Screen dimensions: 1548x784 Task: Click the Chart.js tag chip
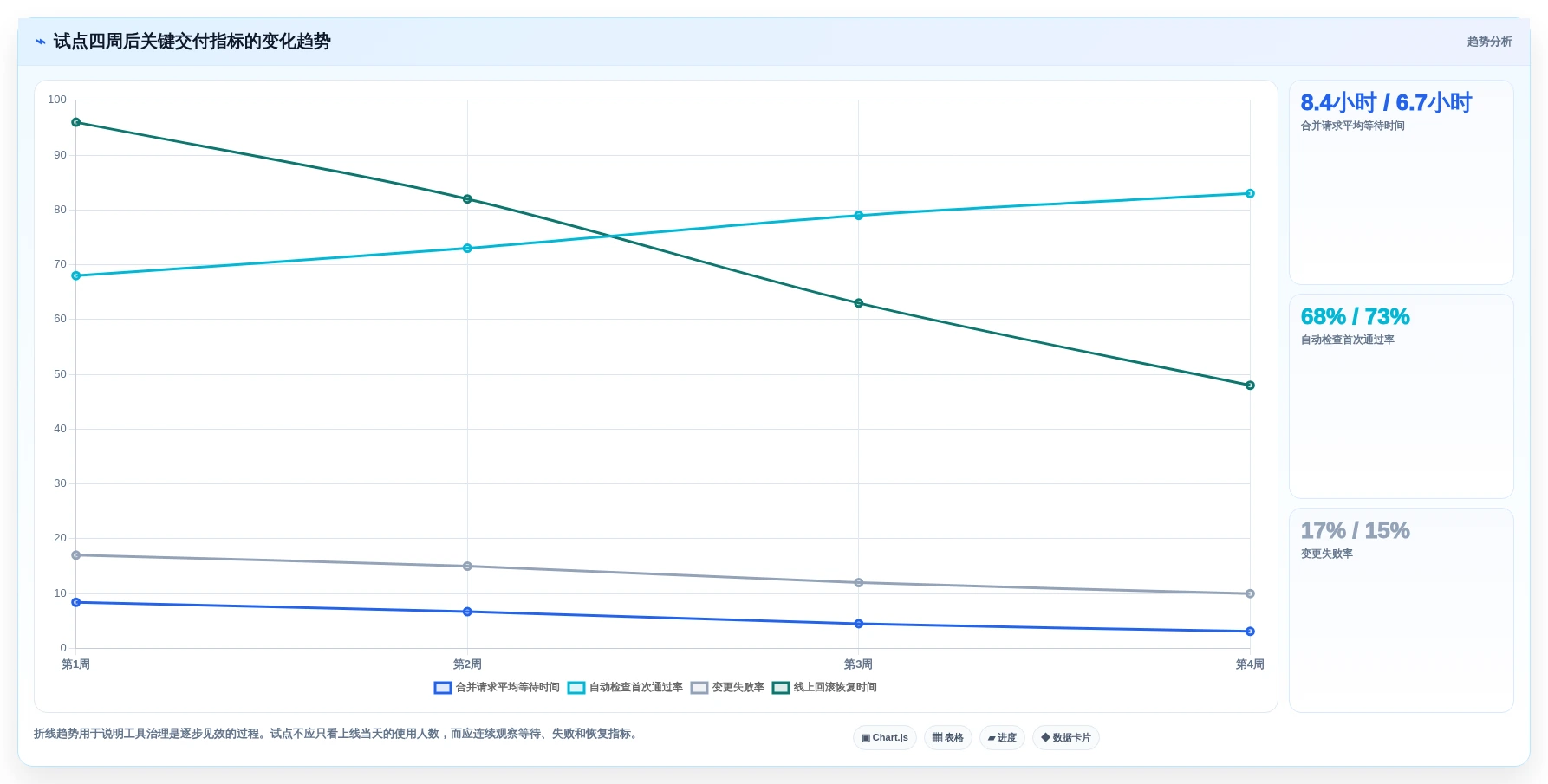pos(885,738)
